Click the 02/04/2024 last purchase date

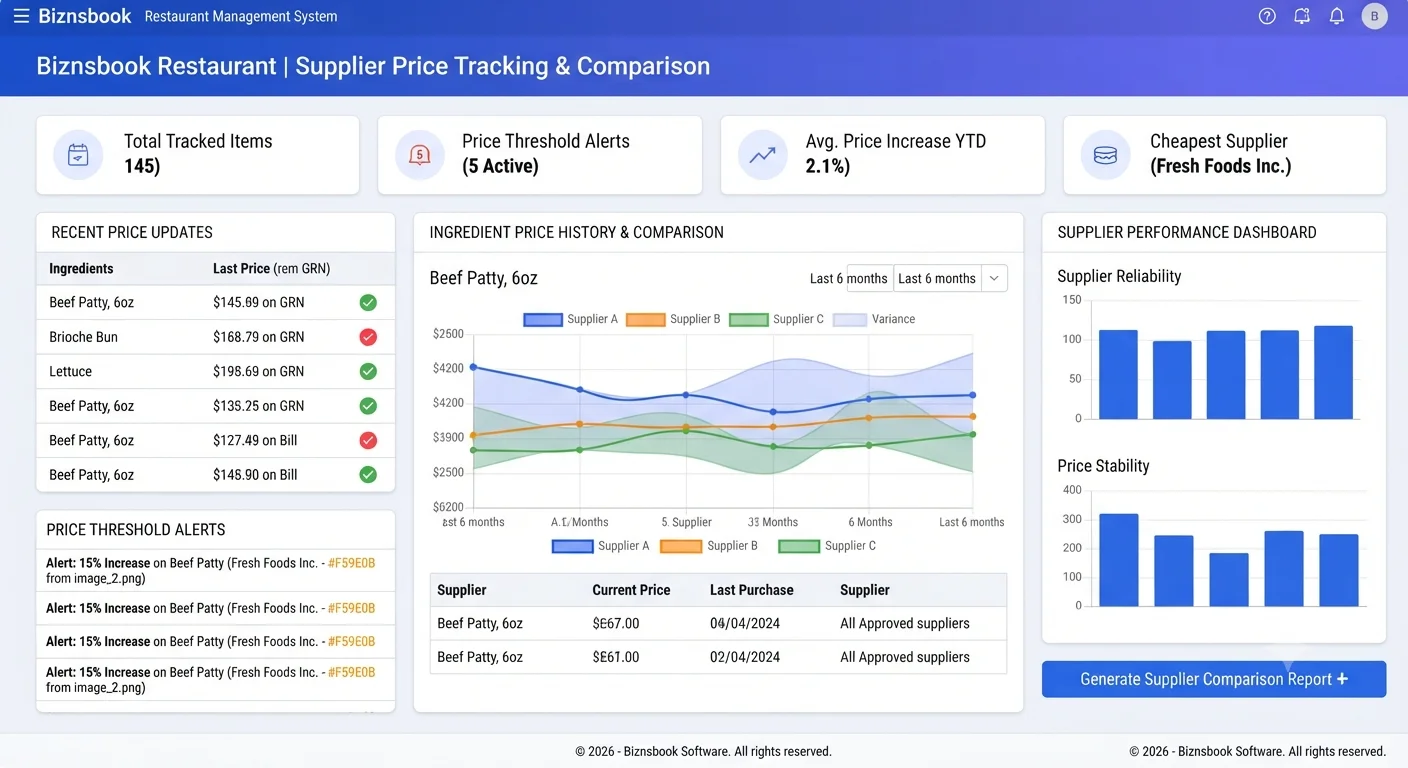(745, 657)
